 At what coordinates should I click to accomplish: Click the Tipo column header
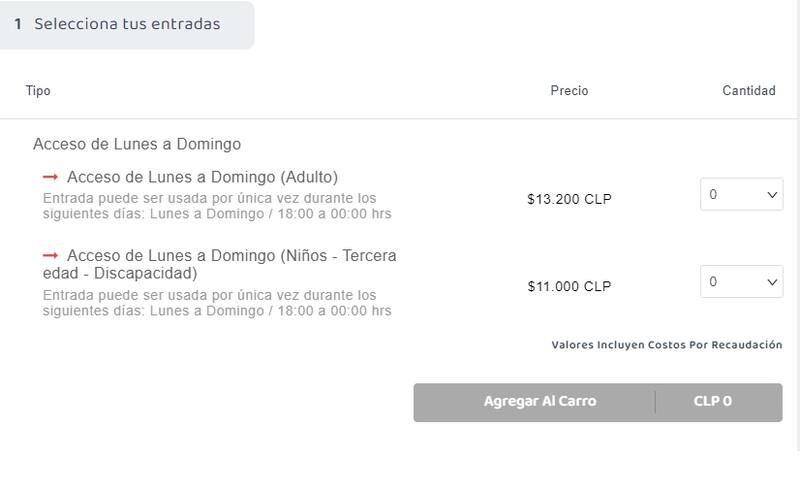tap(38, 91)
